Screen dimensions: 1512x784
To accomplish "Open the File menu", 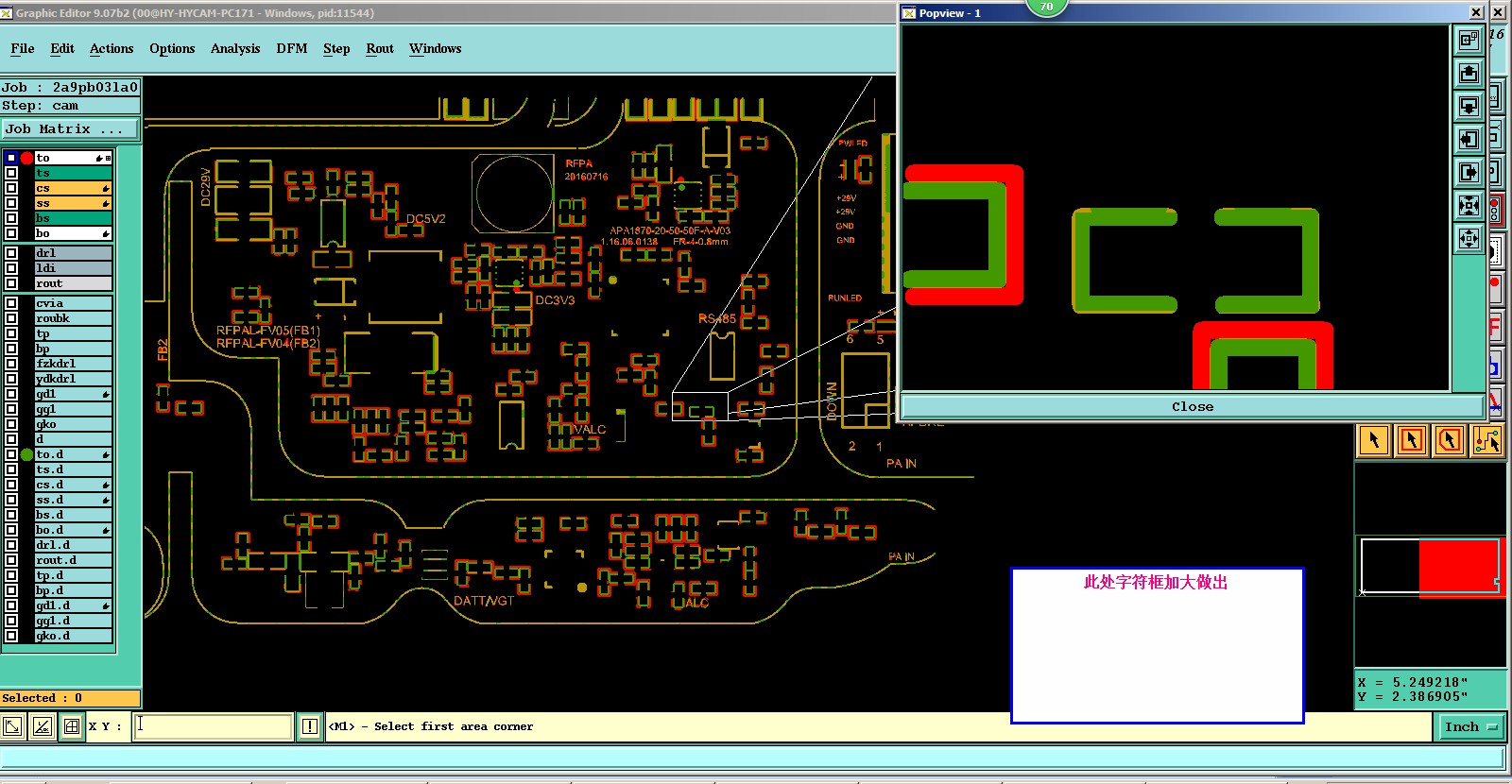I will tap(23, 48).
